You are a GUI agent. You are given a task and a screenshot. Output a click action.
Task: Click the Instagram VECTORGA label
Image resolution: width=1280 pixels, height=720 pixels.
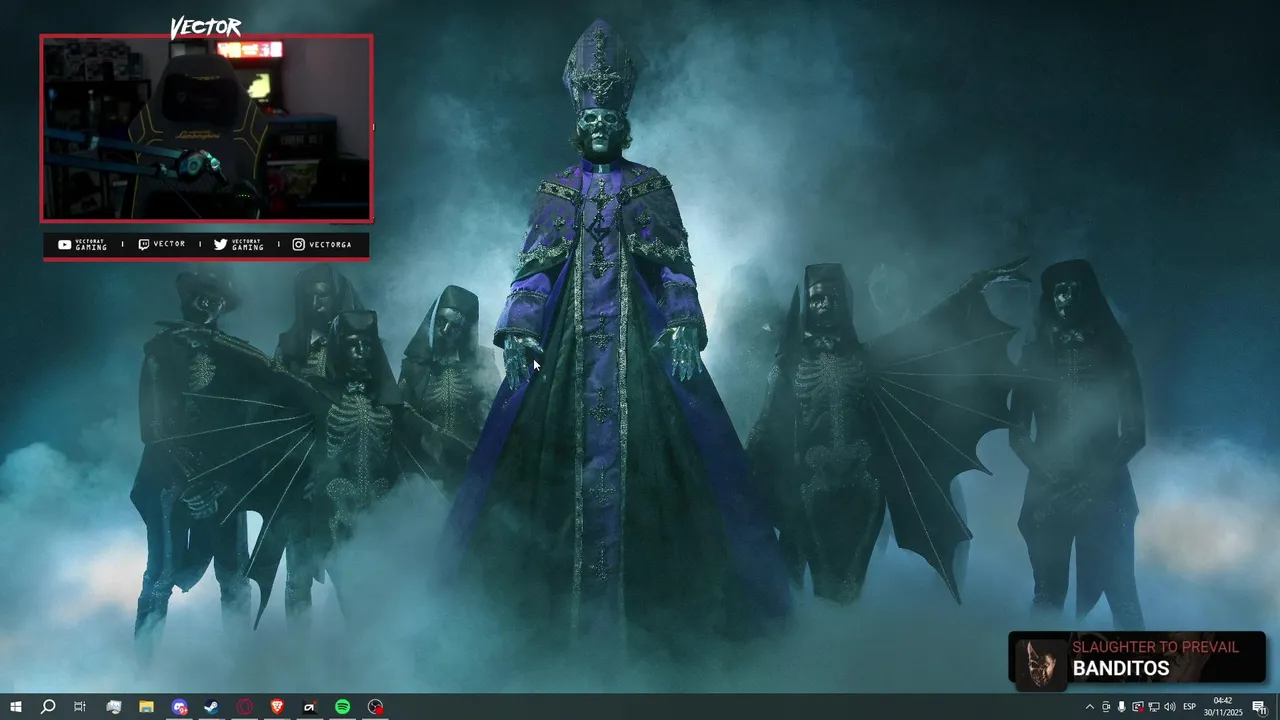(321, 244)
